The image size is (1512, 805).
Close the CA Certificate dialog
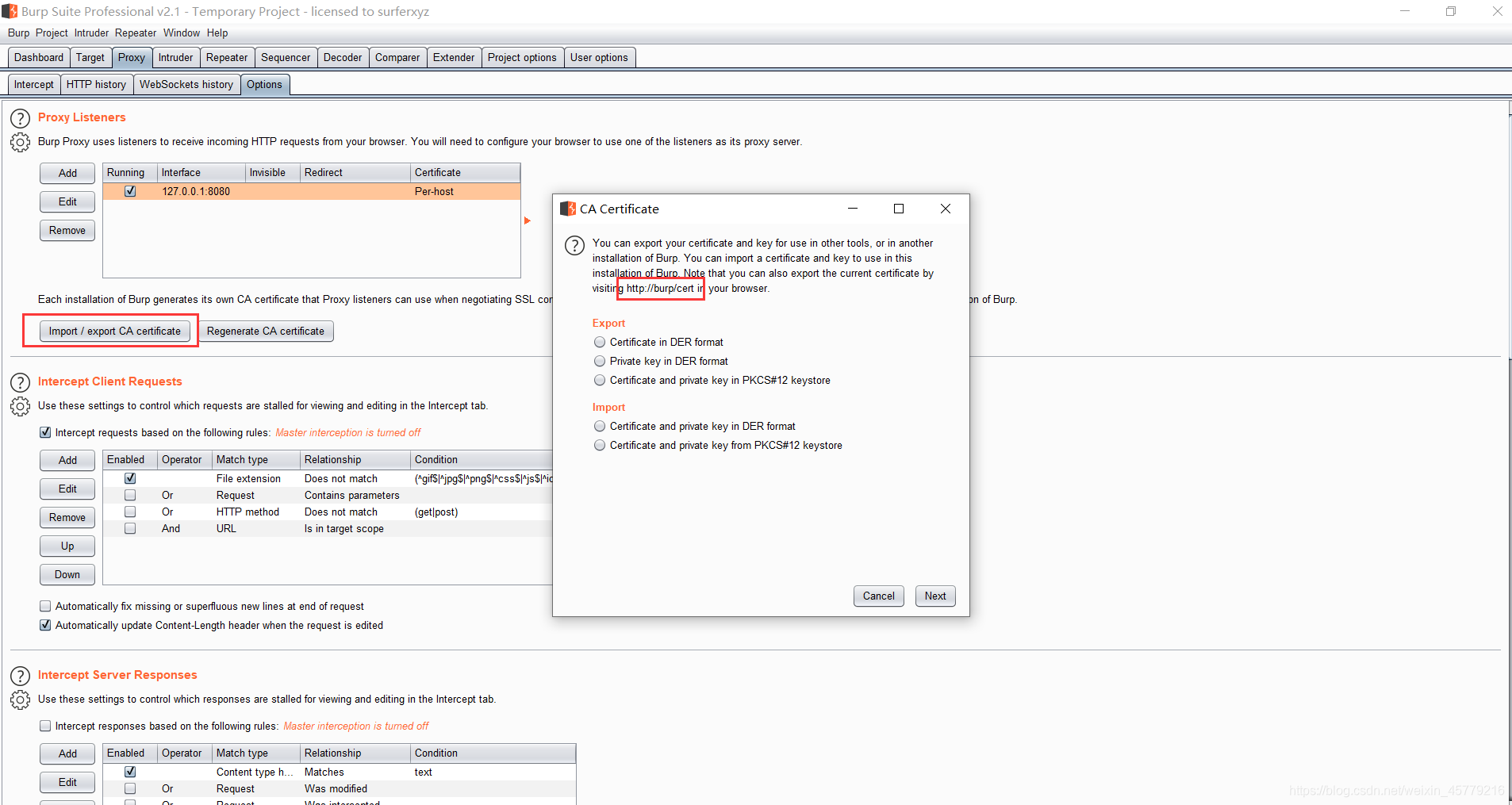click(945, 209)
